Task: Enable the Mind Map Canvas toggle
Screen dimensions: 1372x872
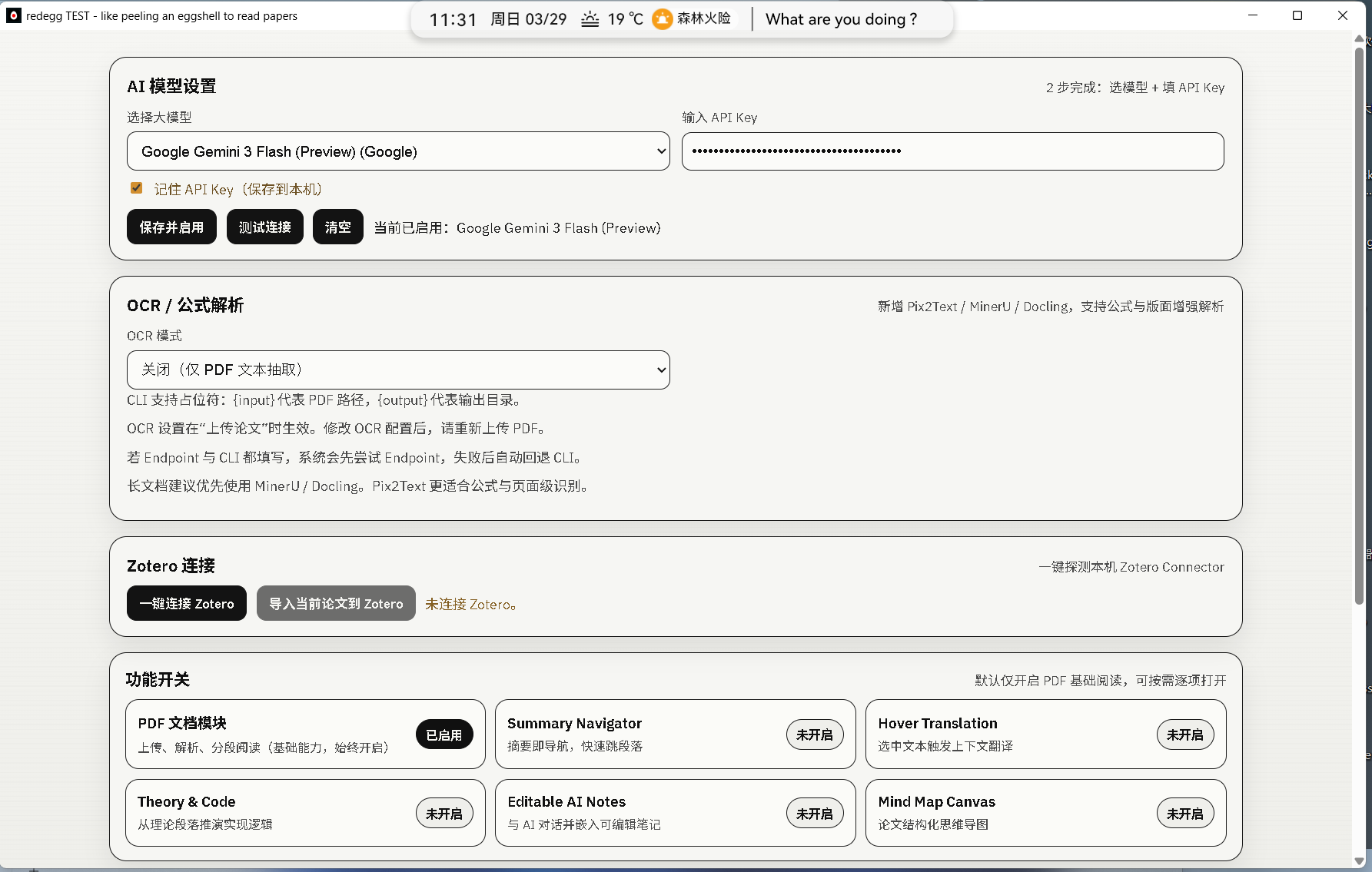Action: coord(1184,814)
